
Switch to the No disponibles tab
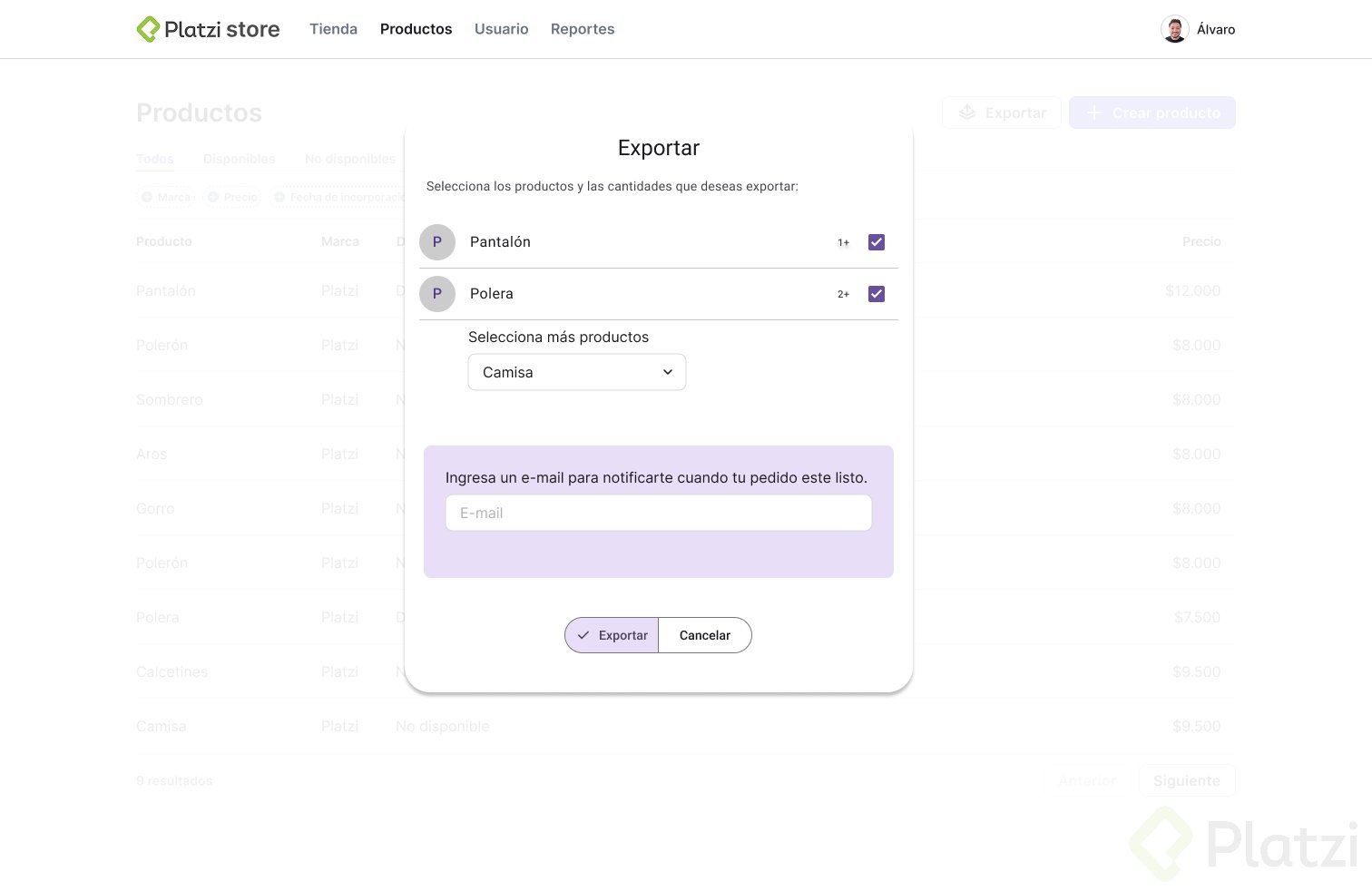click(350, 159)
